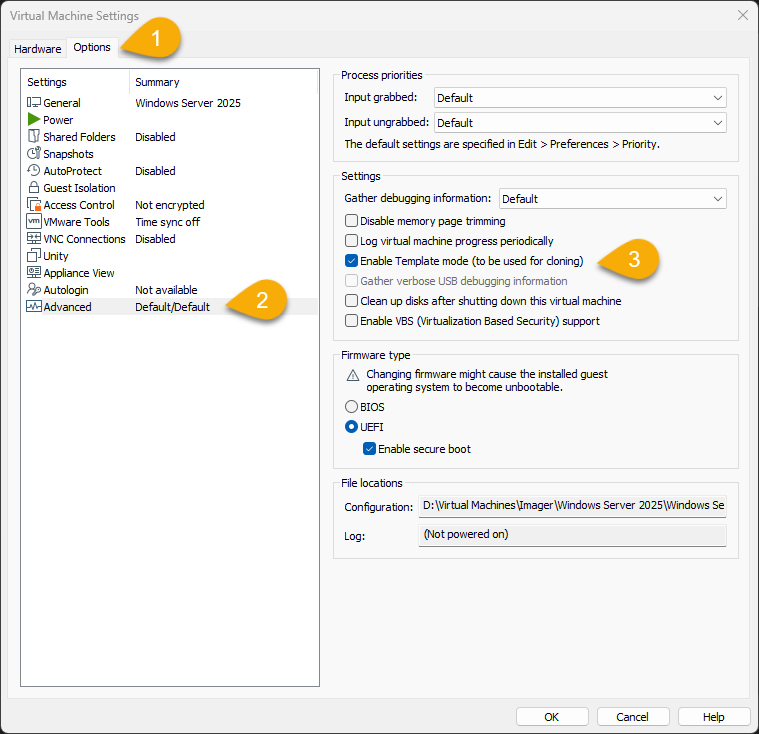Choose the VNC Connections icon
This screenshot has width=759, height=734.
pos(34,238)
